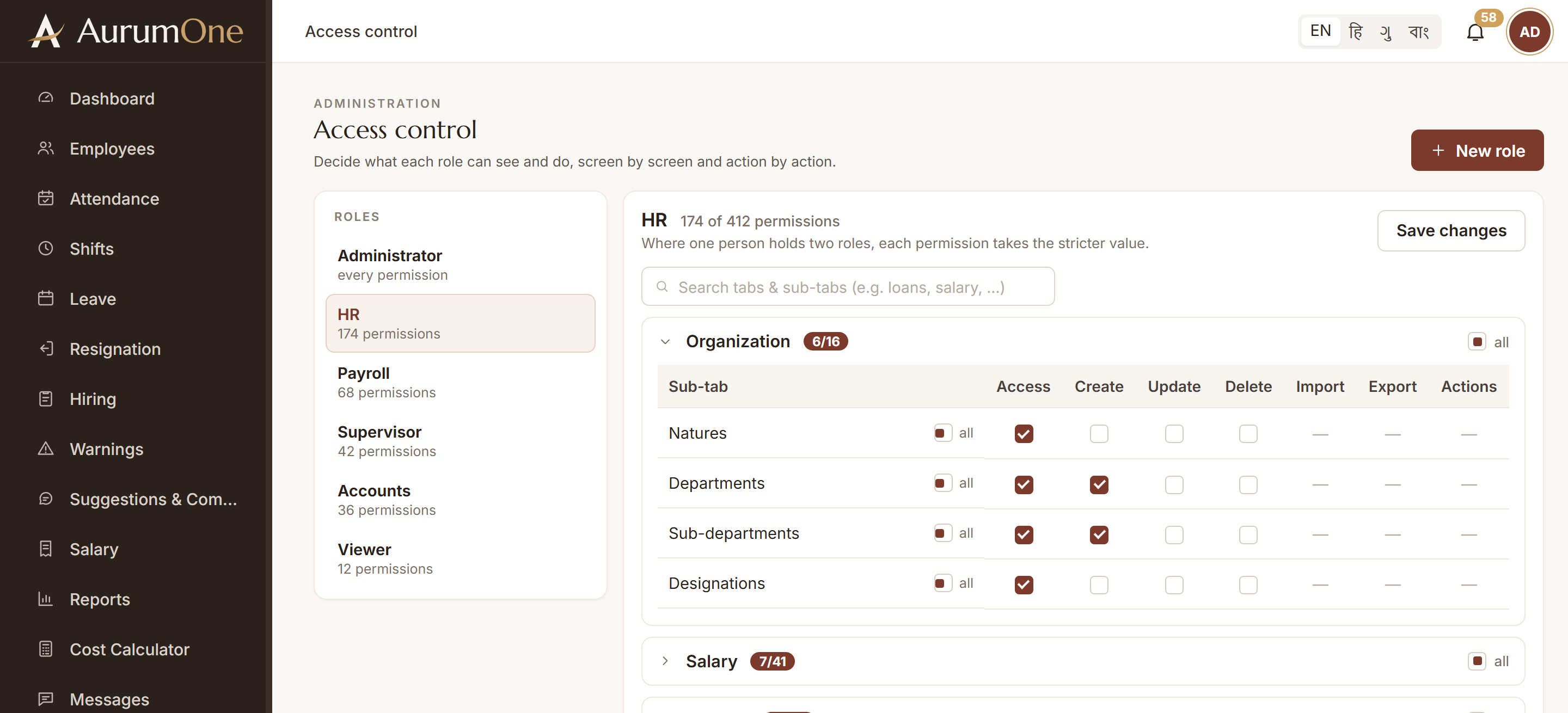Screen dimensions: 1568x713
Task: Click the Reports bar chart icon
Action: point(46,599)
